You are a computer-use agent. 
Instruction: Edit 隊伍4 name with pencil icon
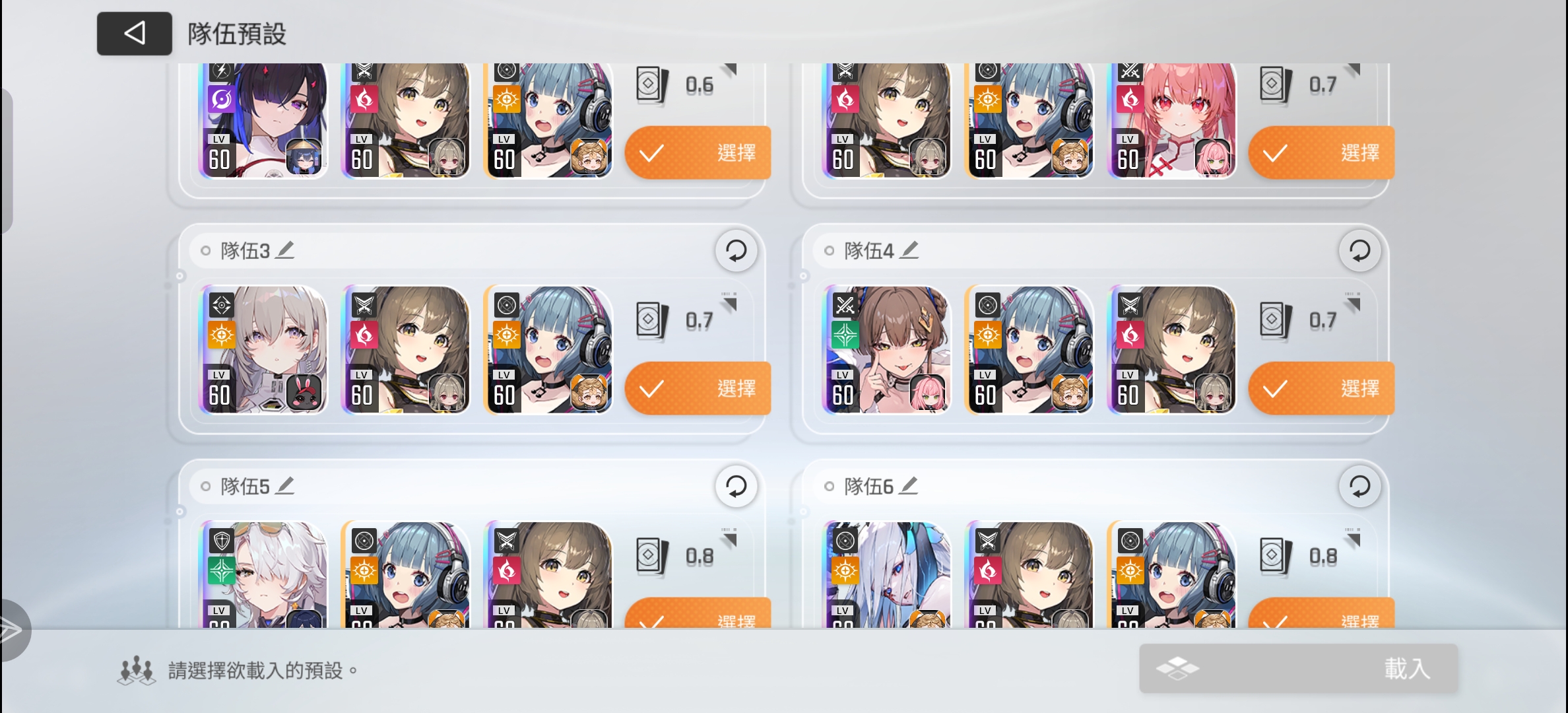tap(909, 250)
